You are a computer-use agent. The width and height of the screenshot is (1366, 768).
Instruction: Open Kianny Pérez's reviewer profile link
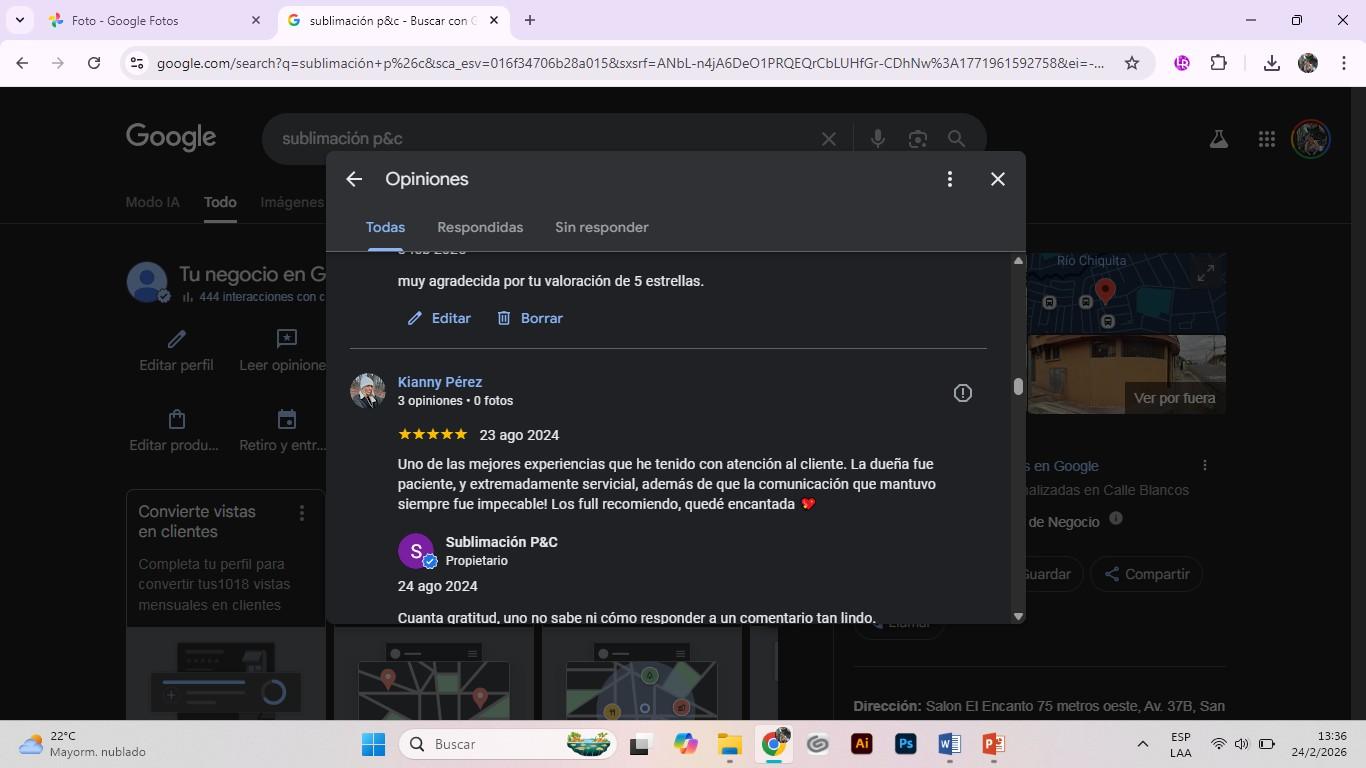coord(440,382)
